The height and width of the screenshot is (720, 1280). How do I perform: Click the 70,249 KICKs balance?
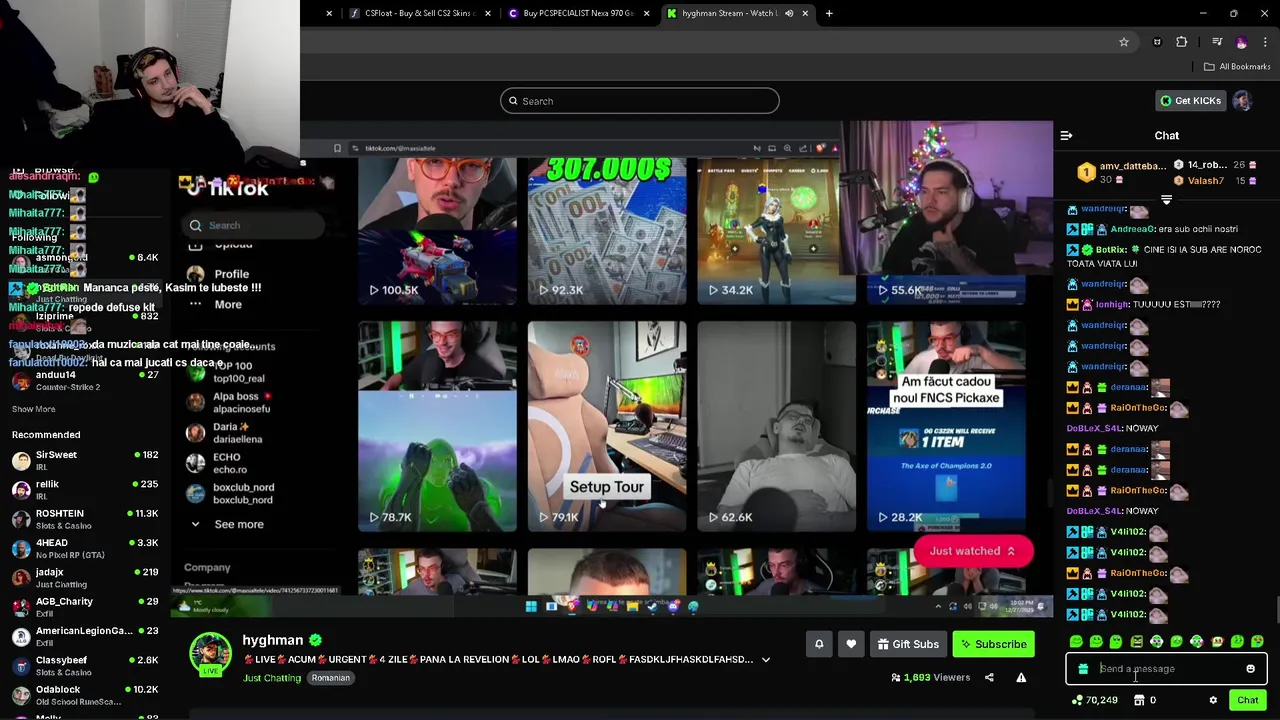coord(1094,700)
